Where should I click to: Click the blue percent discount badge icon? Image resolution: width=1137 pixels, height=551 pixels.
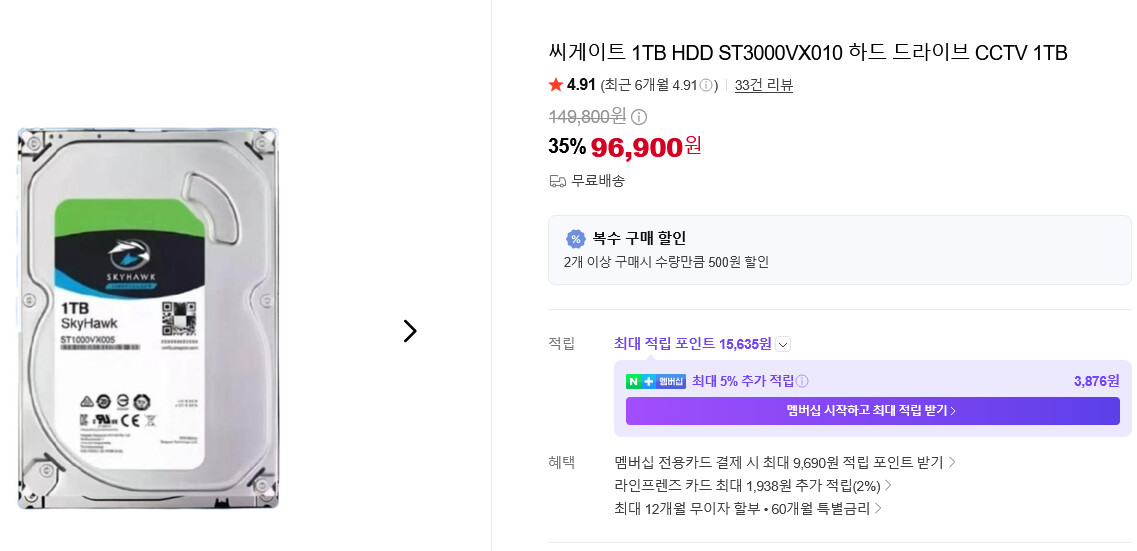(576, 239)
